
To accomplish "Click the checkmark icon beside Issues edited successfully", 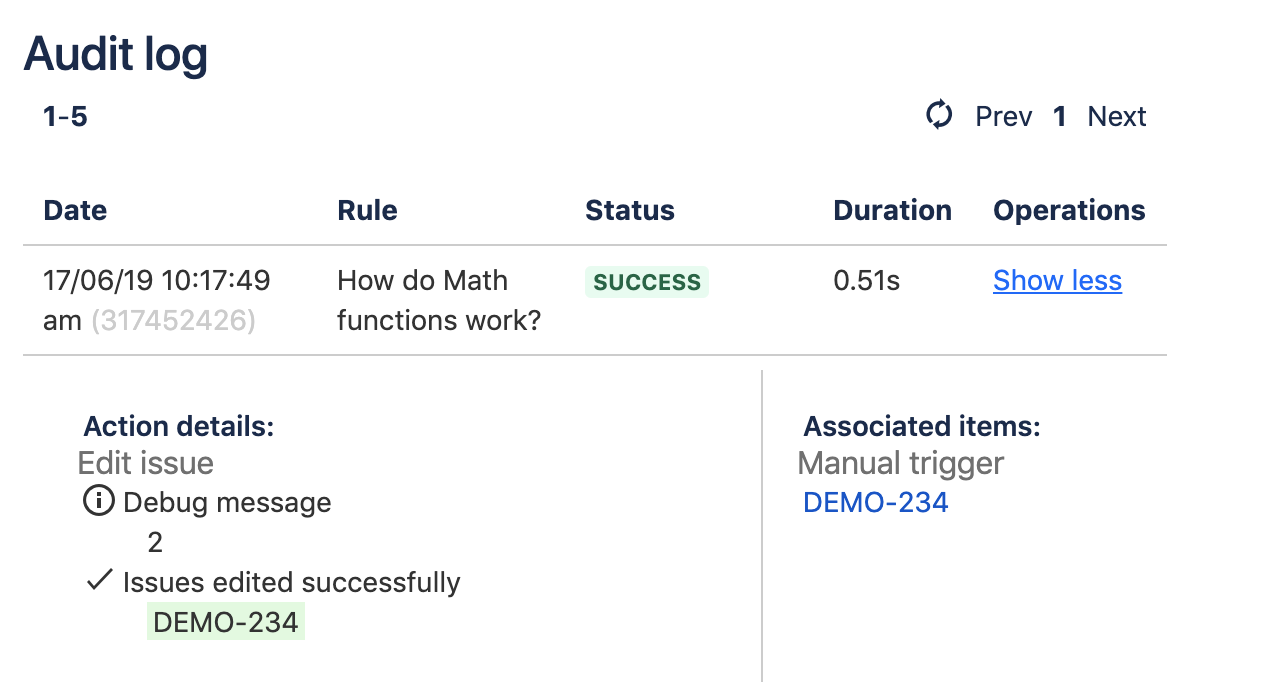I will [98, 581].
